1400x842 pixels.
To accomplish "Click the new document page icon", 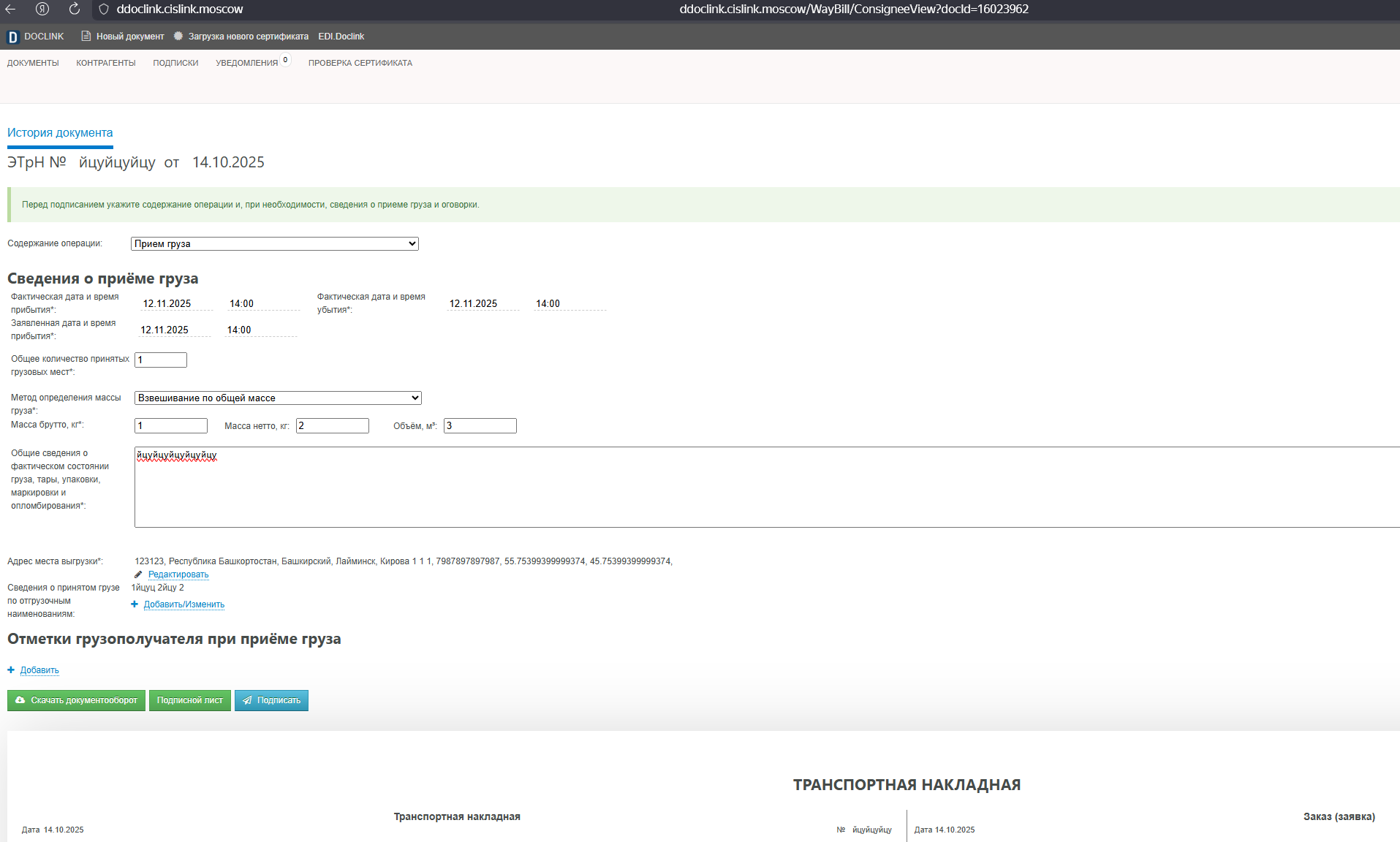I will (86, 36).
